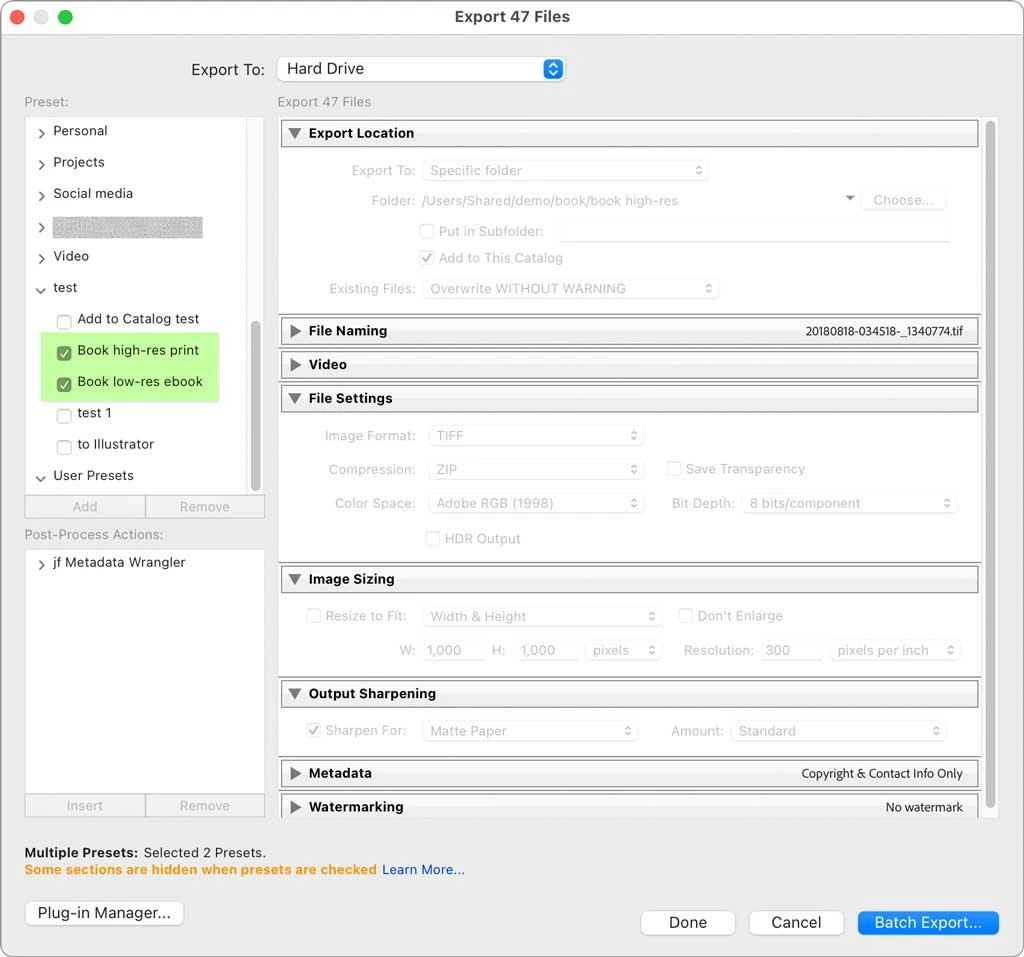This screenshot has height=957, width=1024.
Task: Collapse the Output Sharpening section
Action: click(295, 694)
